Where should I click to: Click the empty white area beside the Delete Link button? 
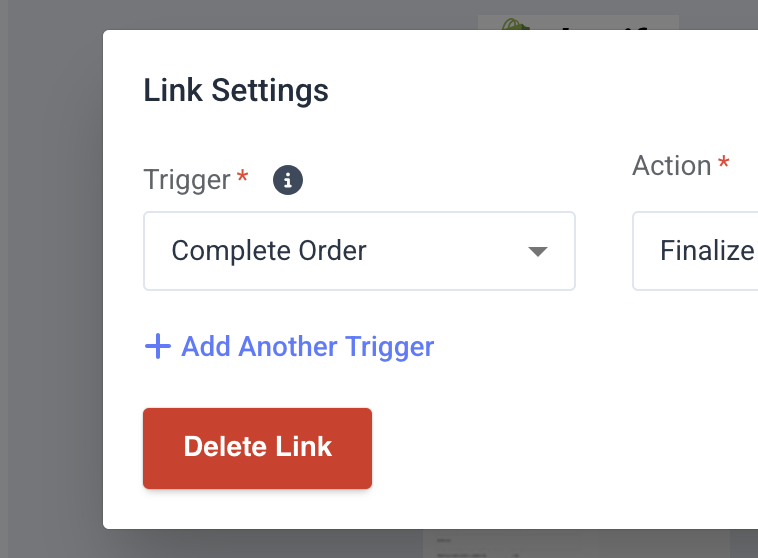pyautogui.click(x=556, y=448)
